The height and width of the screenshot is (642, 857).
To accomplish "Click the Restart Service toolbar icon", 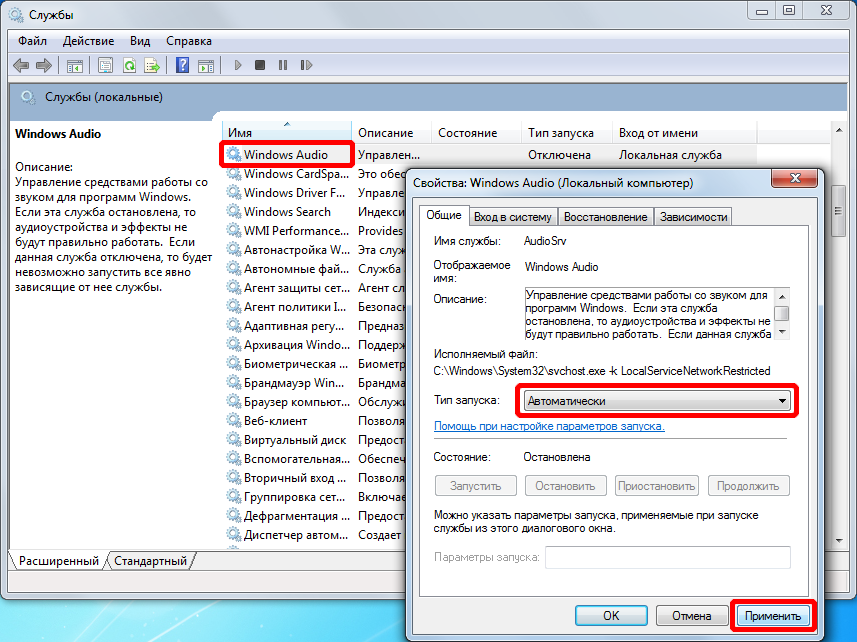I will [x=306, y=66].
